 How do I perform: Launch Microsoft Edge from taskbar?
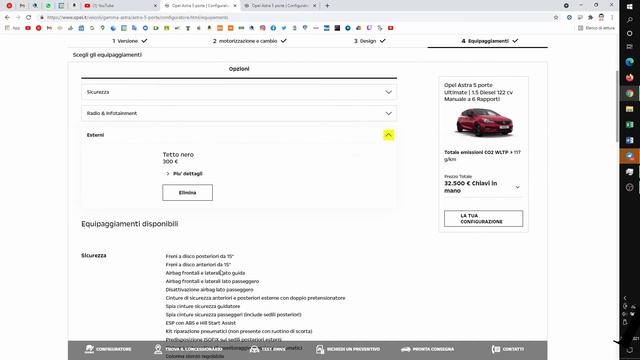coord(629,62)
